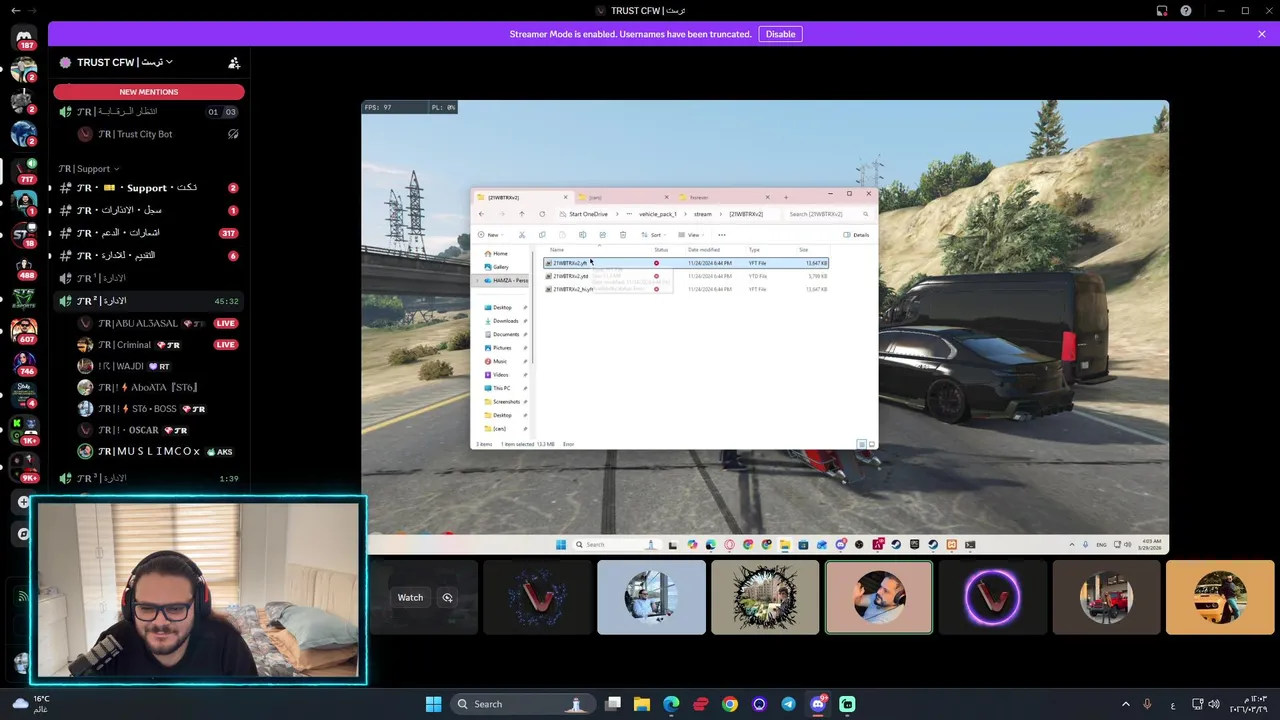
Task: Open Discord direct messages home icon
Action: [24, 36]
